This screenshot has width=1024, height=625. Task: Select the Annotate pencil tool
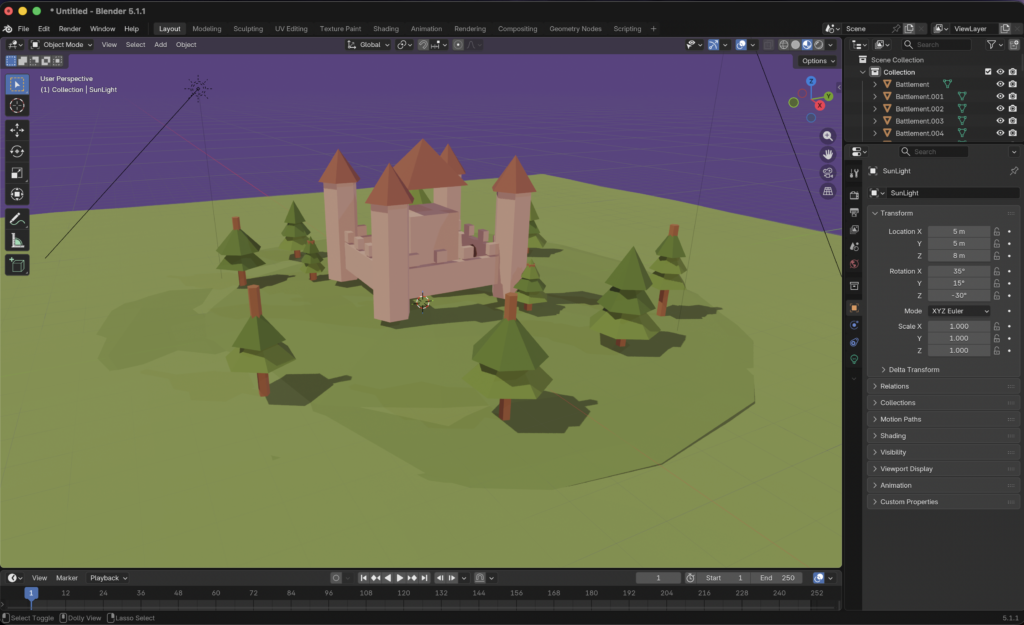[17, 218]
